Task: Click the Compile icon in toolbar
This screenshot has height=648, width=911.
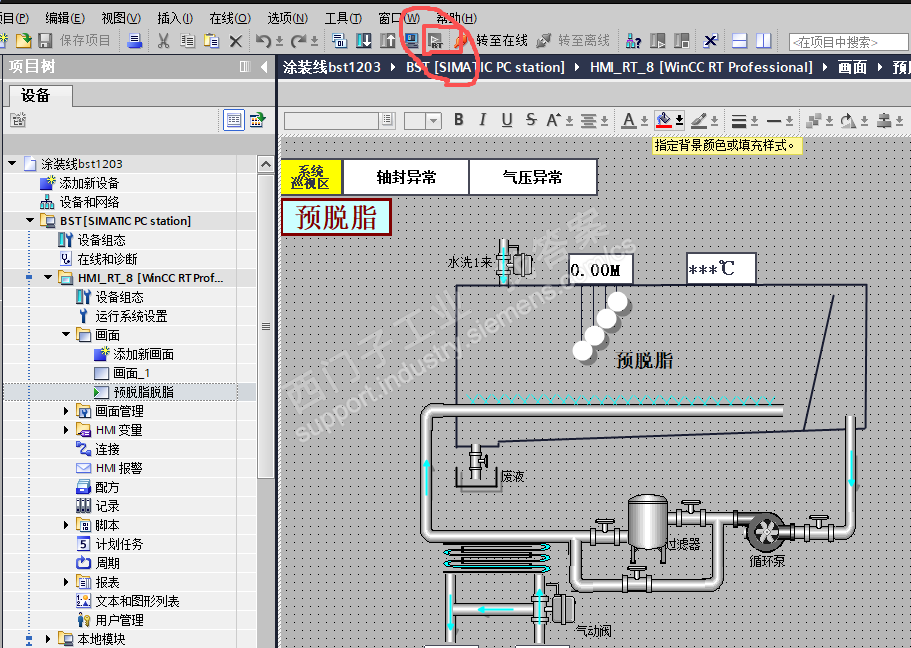Action: pyautogui.click(x=339, y=40)
